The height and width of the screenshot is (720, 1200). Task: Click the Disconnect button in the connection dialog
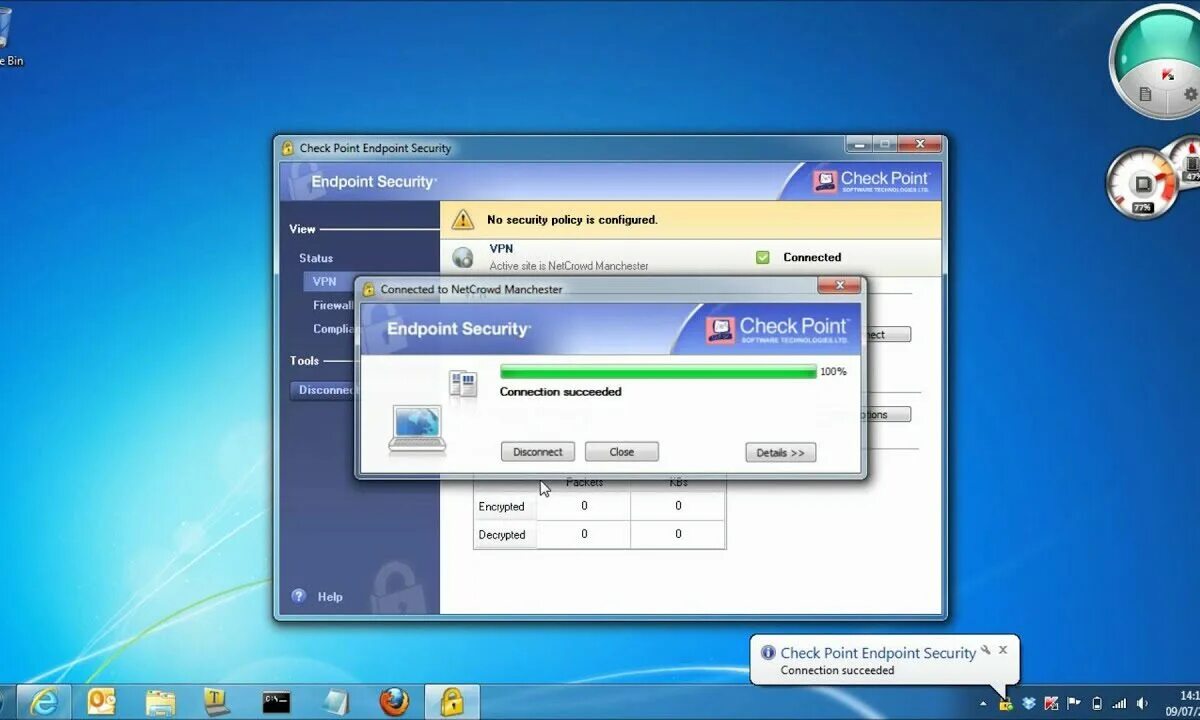pos(538,452)
